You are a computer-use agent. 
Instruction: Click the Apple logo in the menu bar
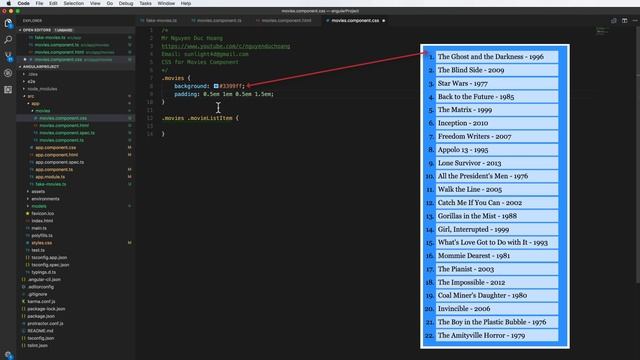(x=8, y=3)
